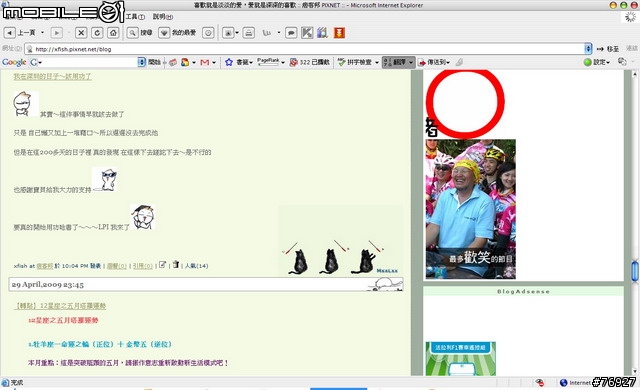Click the 引用(0) trackback link
The height and width of the screenshot is (390, 640).
pyautogui.click(x=142, y=266)
